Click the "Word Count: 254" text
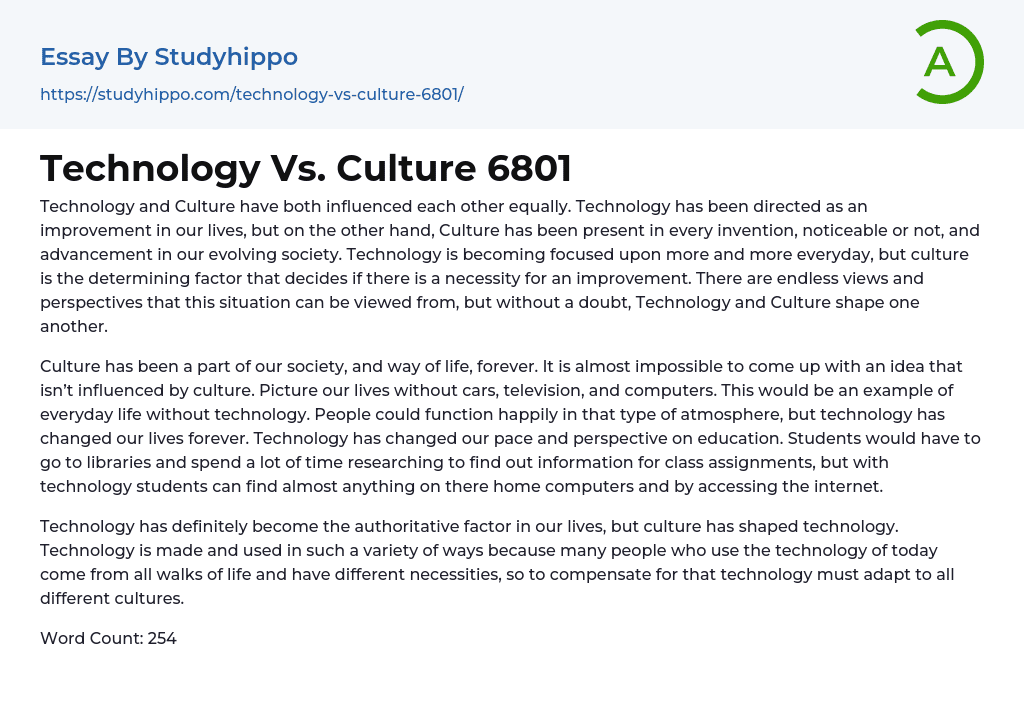This screenshot has height=707, width=1024. pos(108,638)
